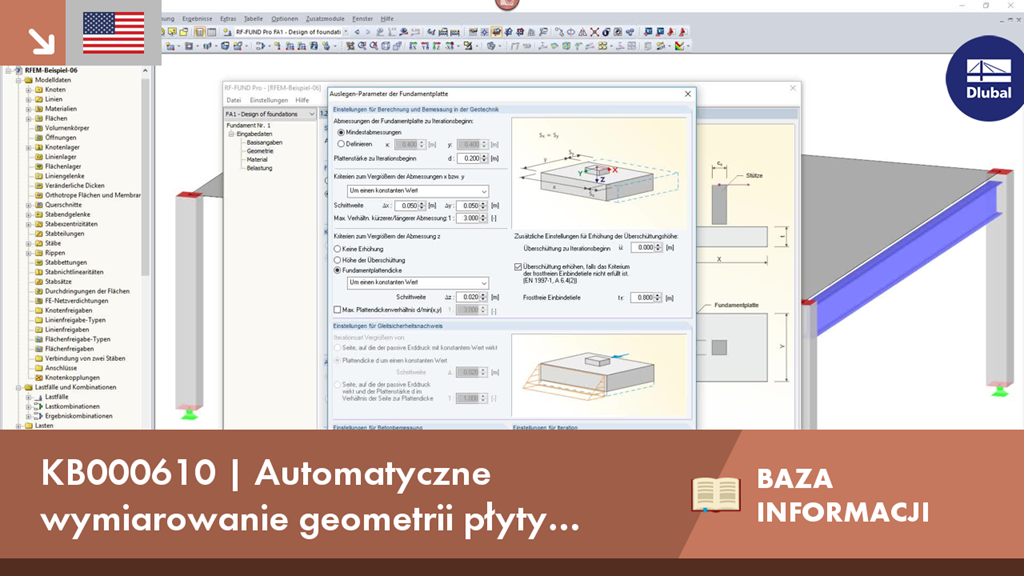Viewport: 1024px width, 576px height.
Task: Expand the Materialien node in navigator
Action: click(29, 109)
